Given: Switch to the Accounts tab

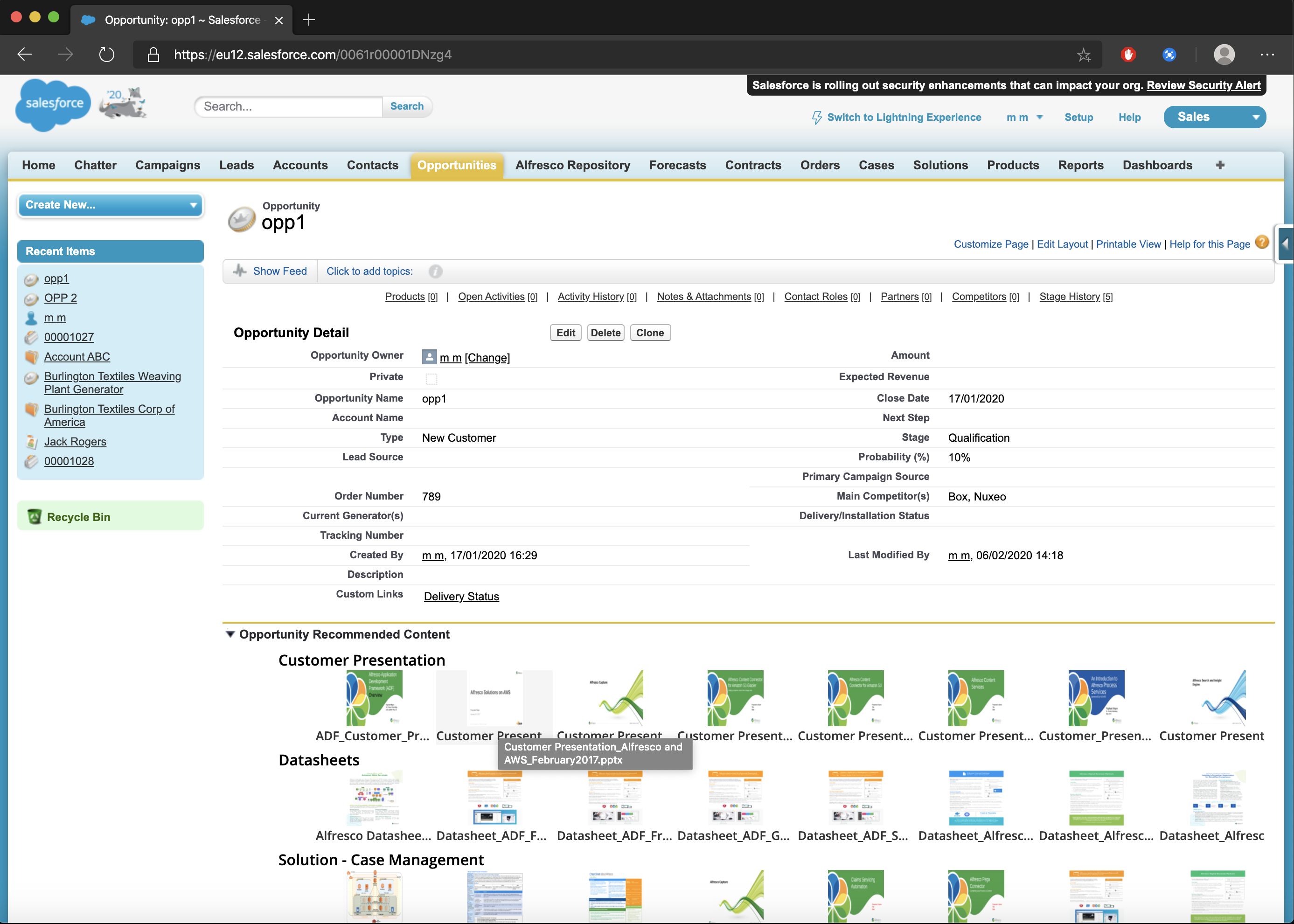Looking at the screenshot, I should [300, 165].
